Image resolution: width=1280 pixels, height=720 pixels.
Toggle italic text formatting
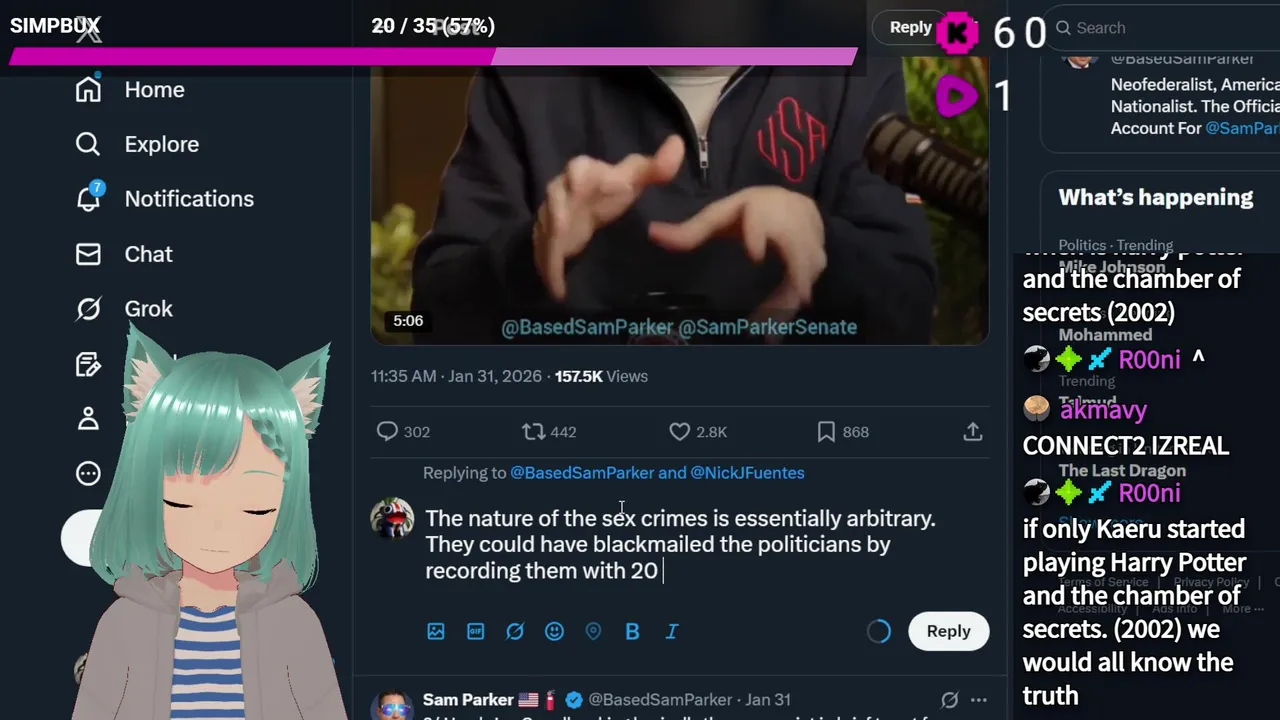pos(672,631)
